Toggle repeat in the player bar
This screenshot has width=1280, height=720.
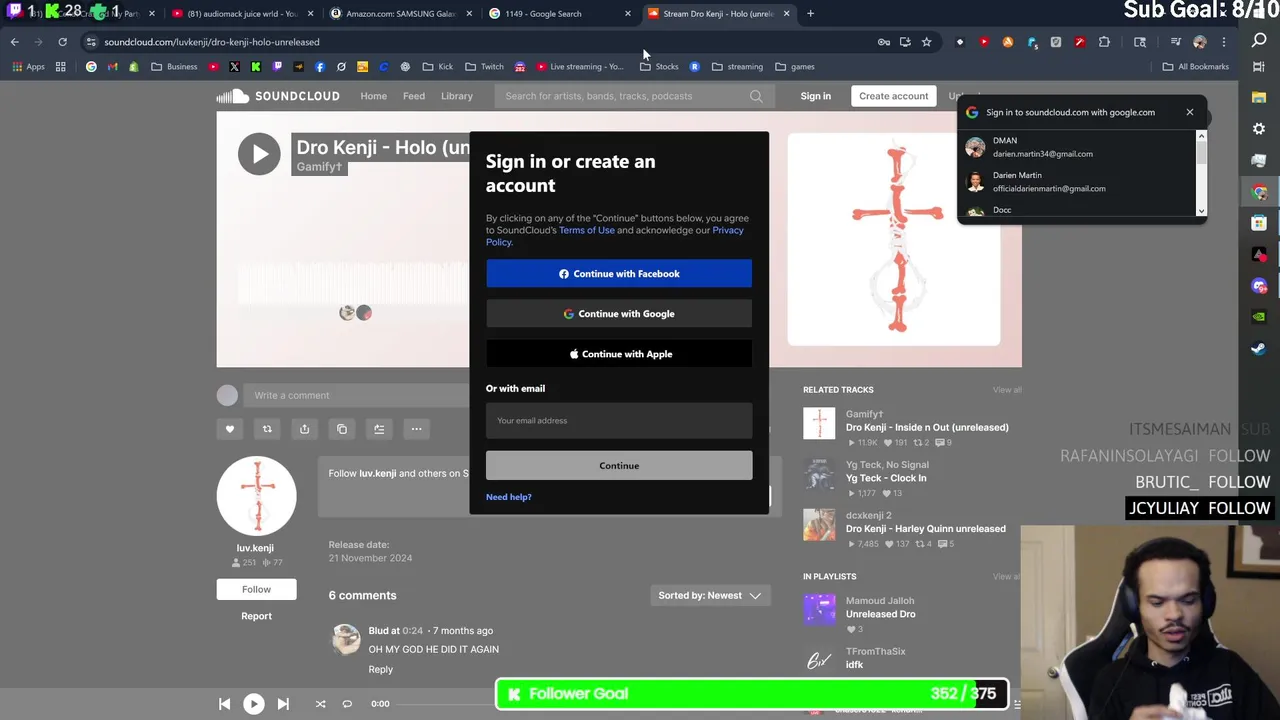click(x=347, y=704)
